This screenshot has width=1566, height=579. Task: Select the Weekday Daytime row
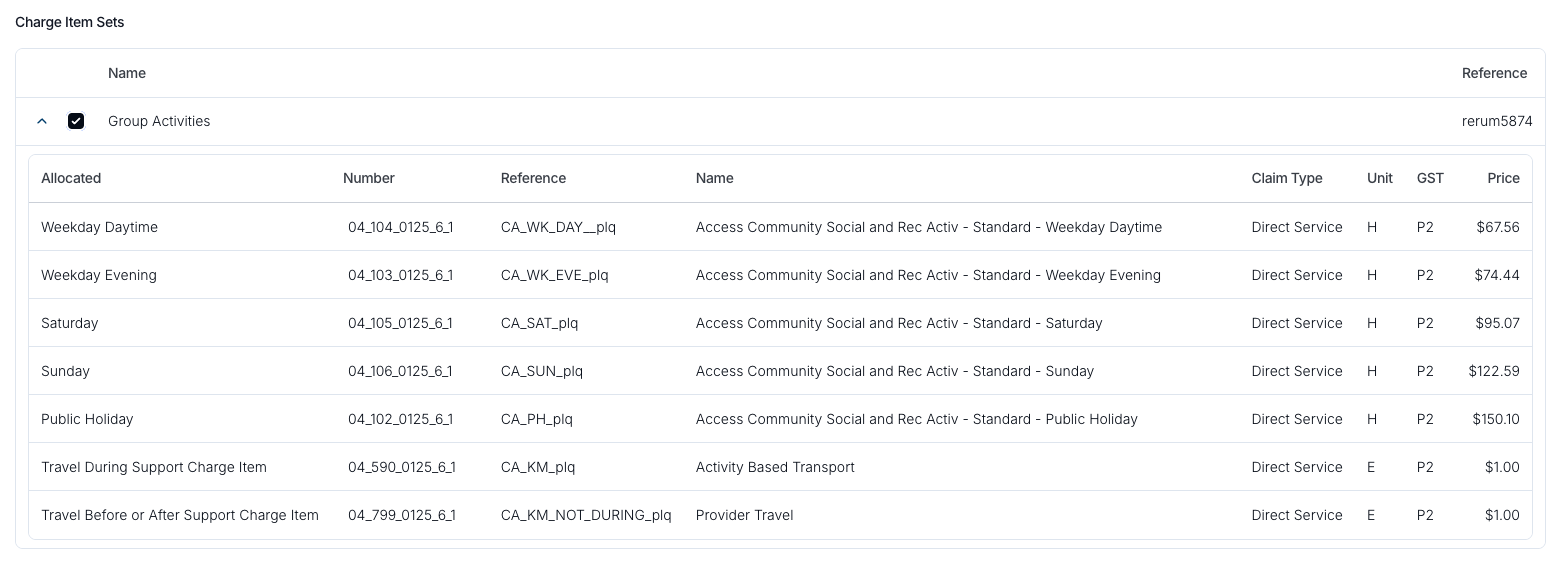coord(780,227)
